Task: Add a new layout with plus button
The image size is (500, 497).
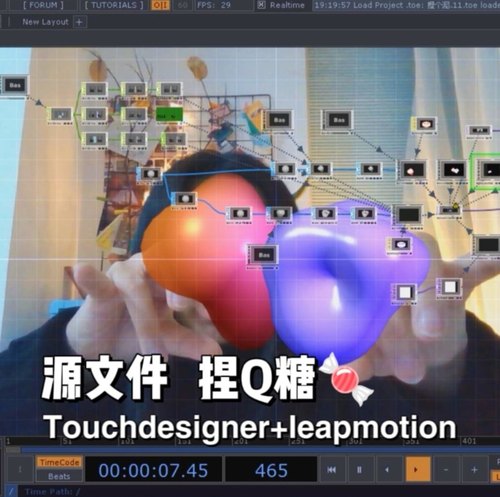Action: pos(79,22)
